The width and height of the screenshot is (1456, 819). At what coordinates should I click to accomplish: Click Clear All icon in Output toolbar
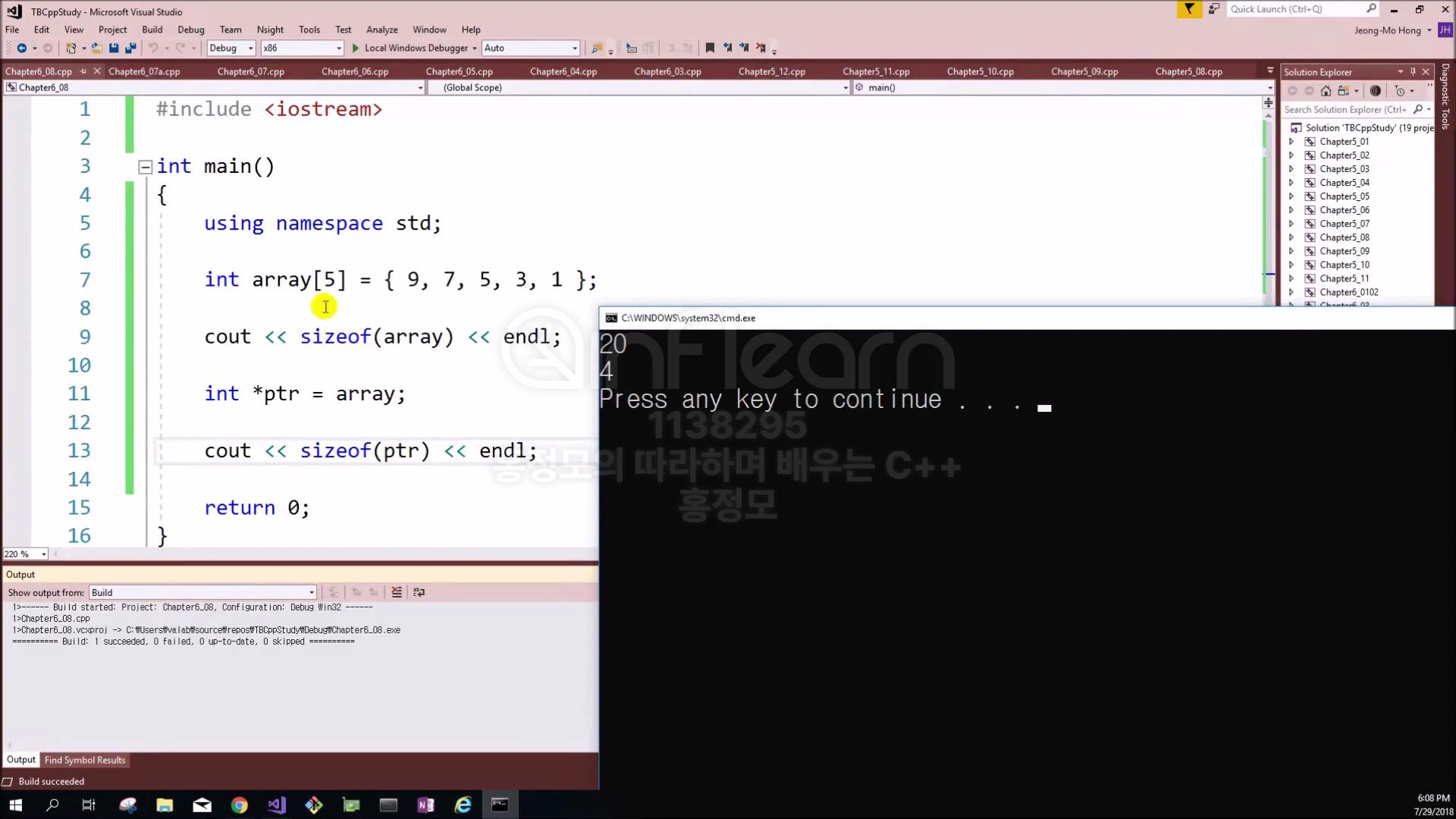[x=397, y=592]
